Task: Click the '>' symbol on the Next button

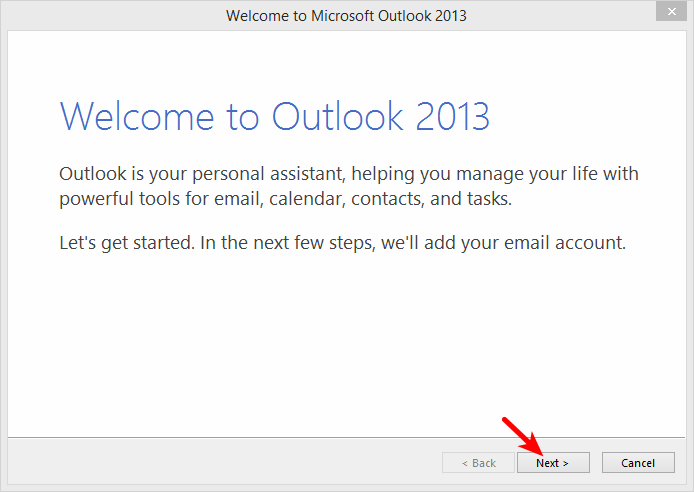Action: tap(565, 463)
